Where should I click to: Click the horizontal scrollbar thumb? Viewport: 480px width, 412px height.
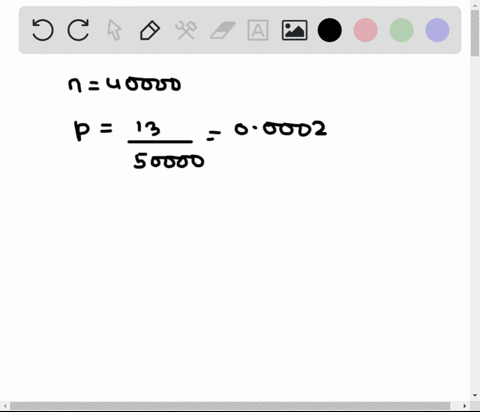coord(230,406)
